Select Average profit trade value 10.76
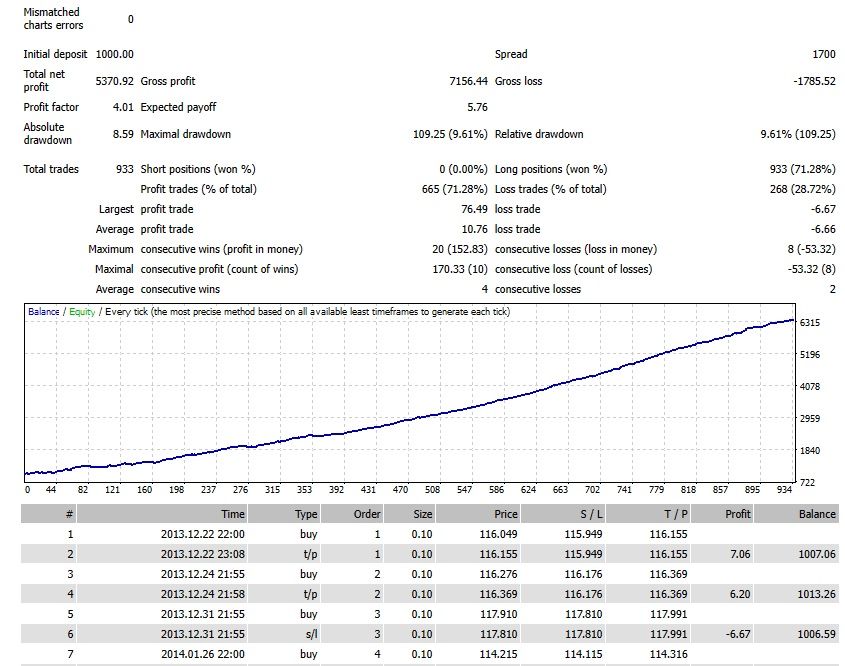 click(x=474, y=229)
